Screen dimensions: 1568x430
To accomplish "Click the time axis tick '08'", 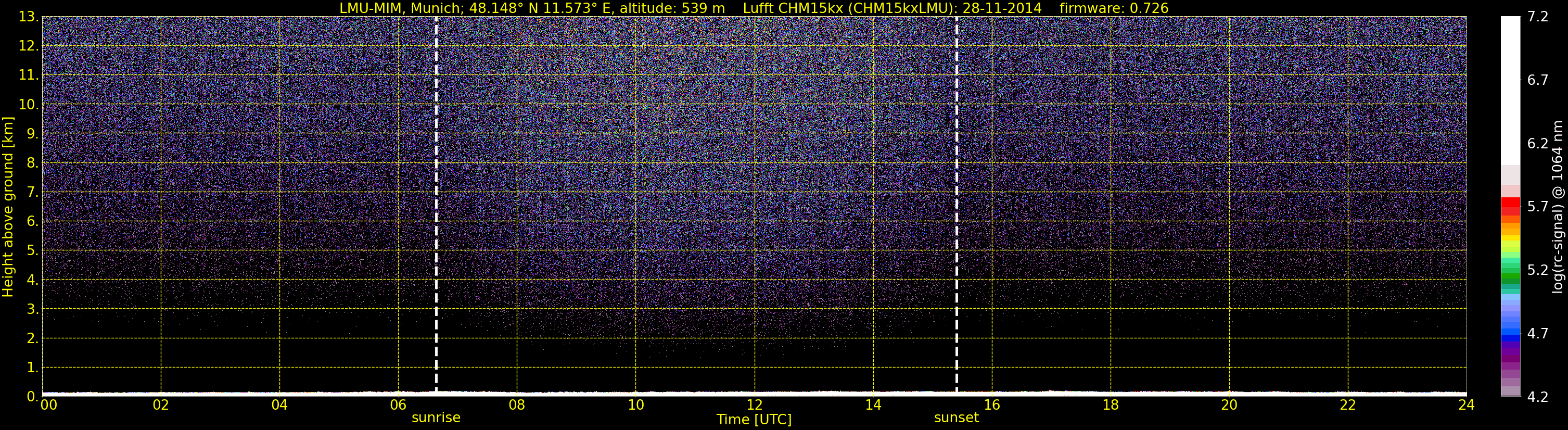I will coord(517,405).
